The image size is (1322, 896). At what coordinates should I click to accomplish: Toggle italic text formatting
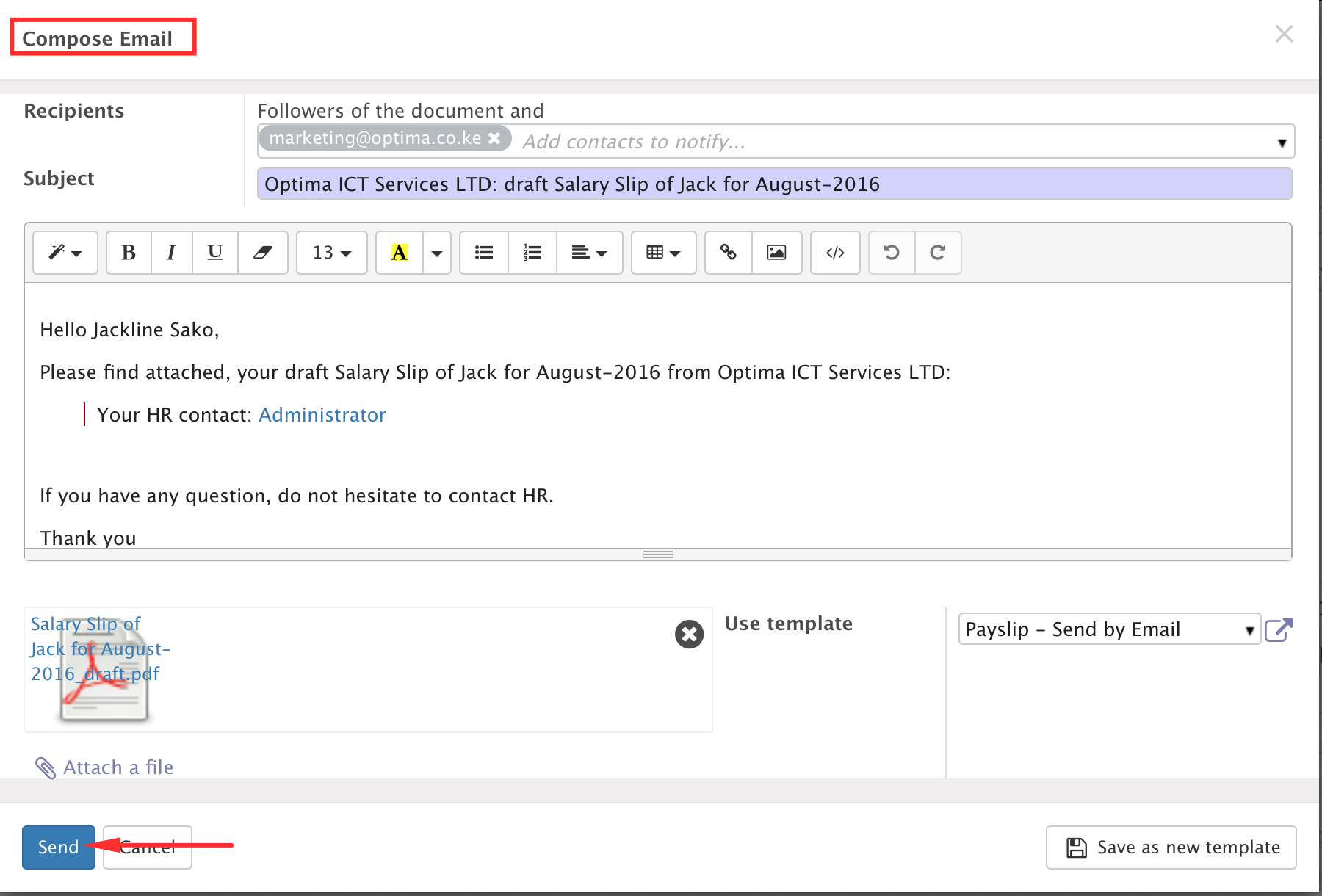pyautogui.click(x=171, y=253)
